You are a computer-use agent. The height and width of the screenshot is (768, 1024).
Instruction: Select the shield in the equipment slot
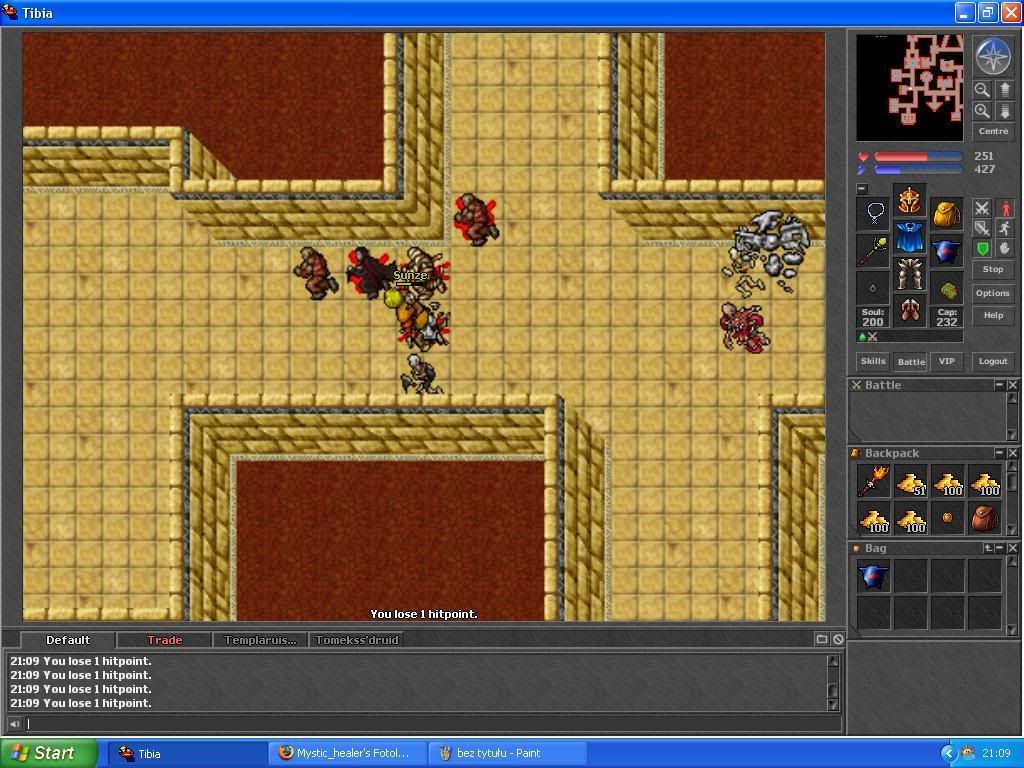[946, 251]
